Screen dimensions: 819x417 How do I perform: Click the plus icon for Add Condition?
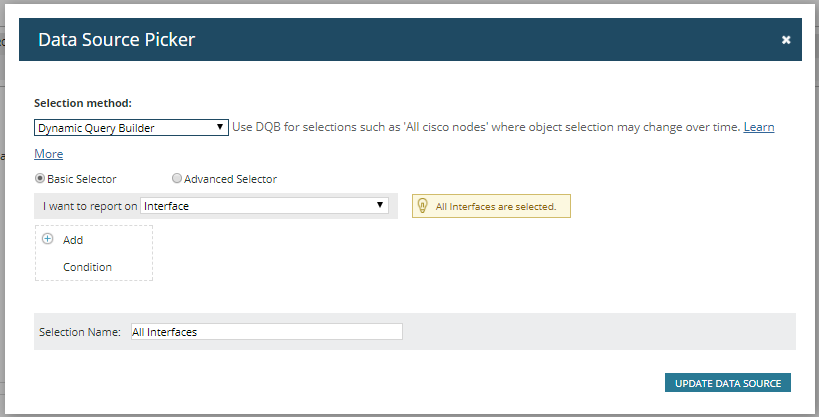(47, 239)
